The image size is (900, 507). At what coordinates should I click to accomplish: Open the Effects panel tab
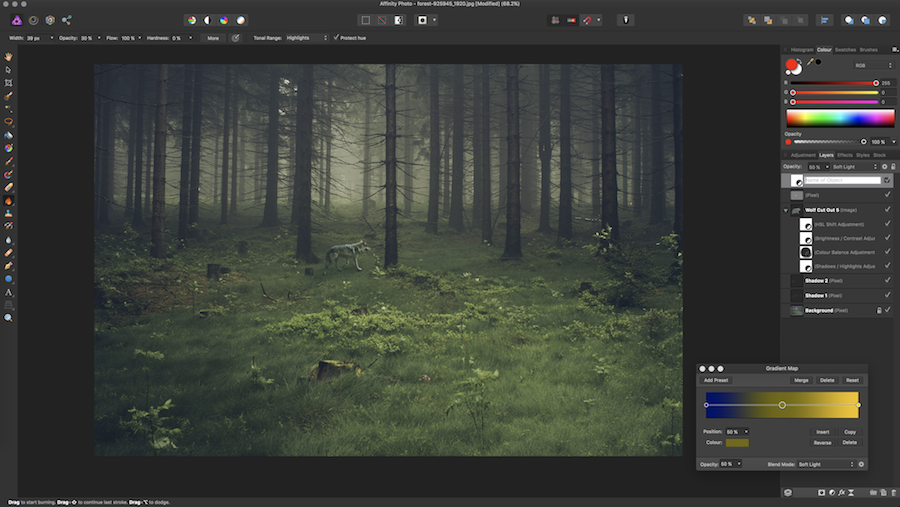(845, 155)
